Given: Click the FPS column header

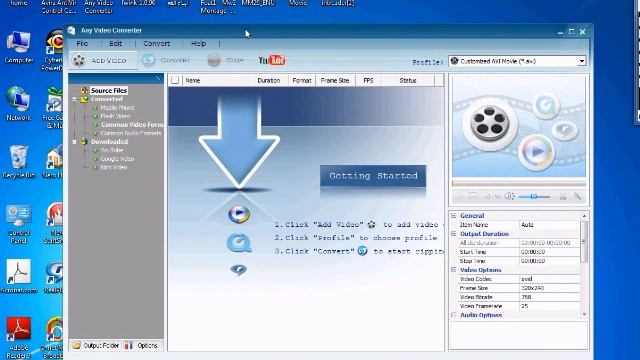Looking at the screenshot, I should tap(368, 80).
